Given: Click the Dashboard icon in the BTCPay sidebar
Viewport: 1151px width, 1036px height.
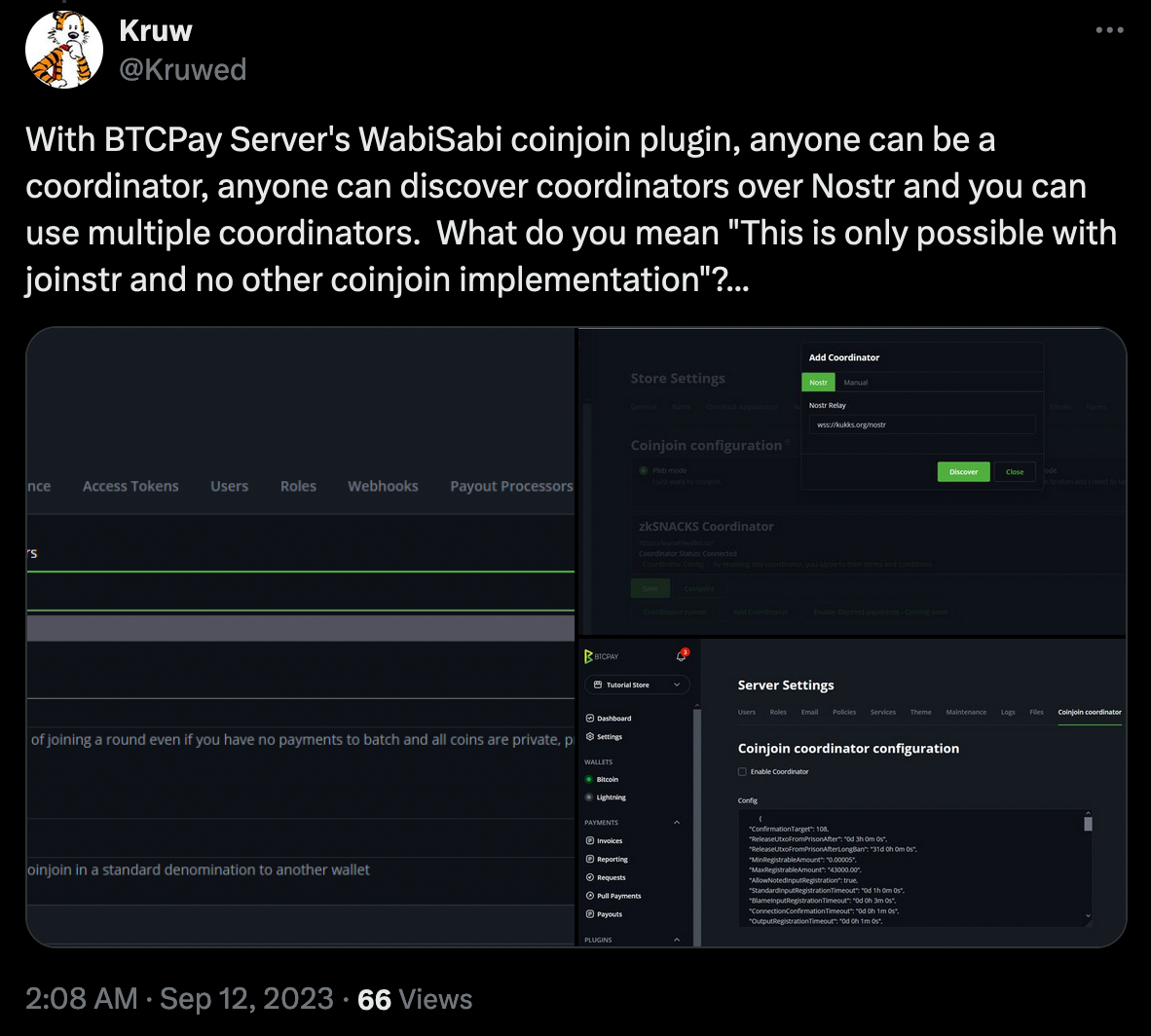Looking at the screenshot, I should point(589,718).
